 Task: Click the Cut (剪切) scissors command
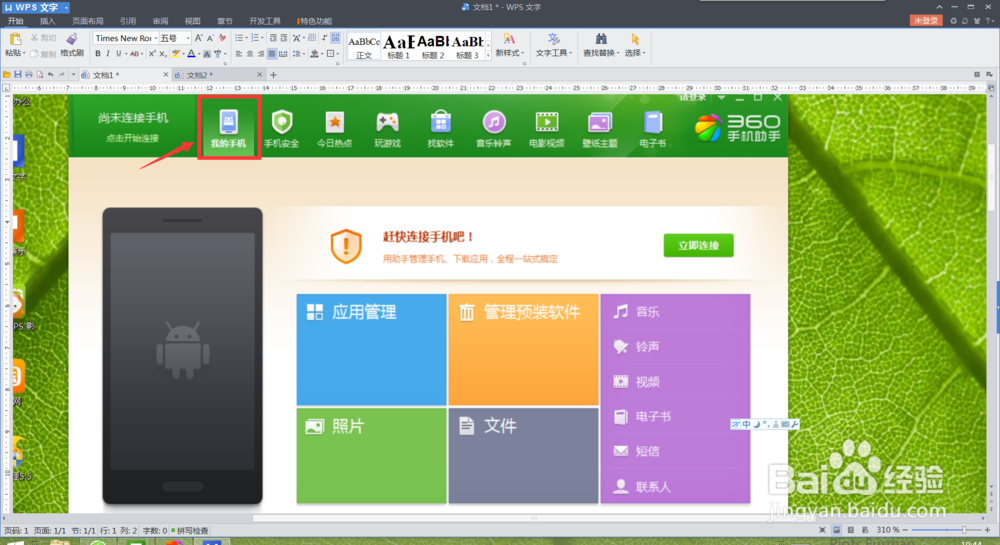click(43, 38)
